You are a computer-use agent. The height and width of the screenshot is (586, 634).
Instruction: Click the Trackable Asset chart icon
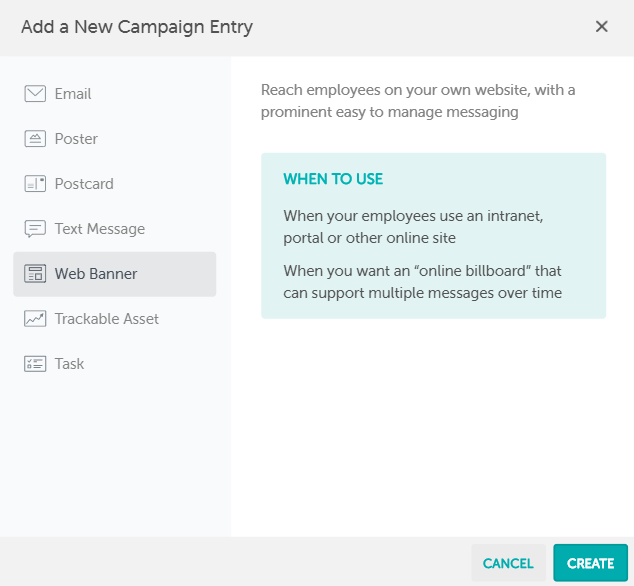[35, 319]
